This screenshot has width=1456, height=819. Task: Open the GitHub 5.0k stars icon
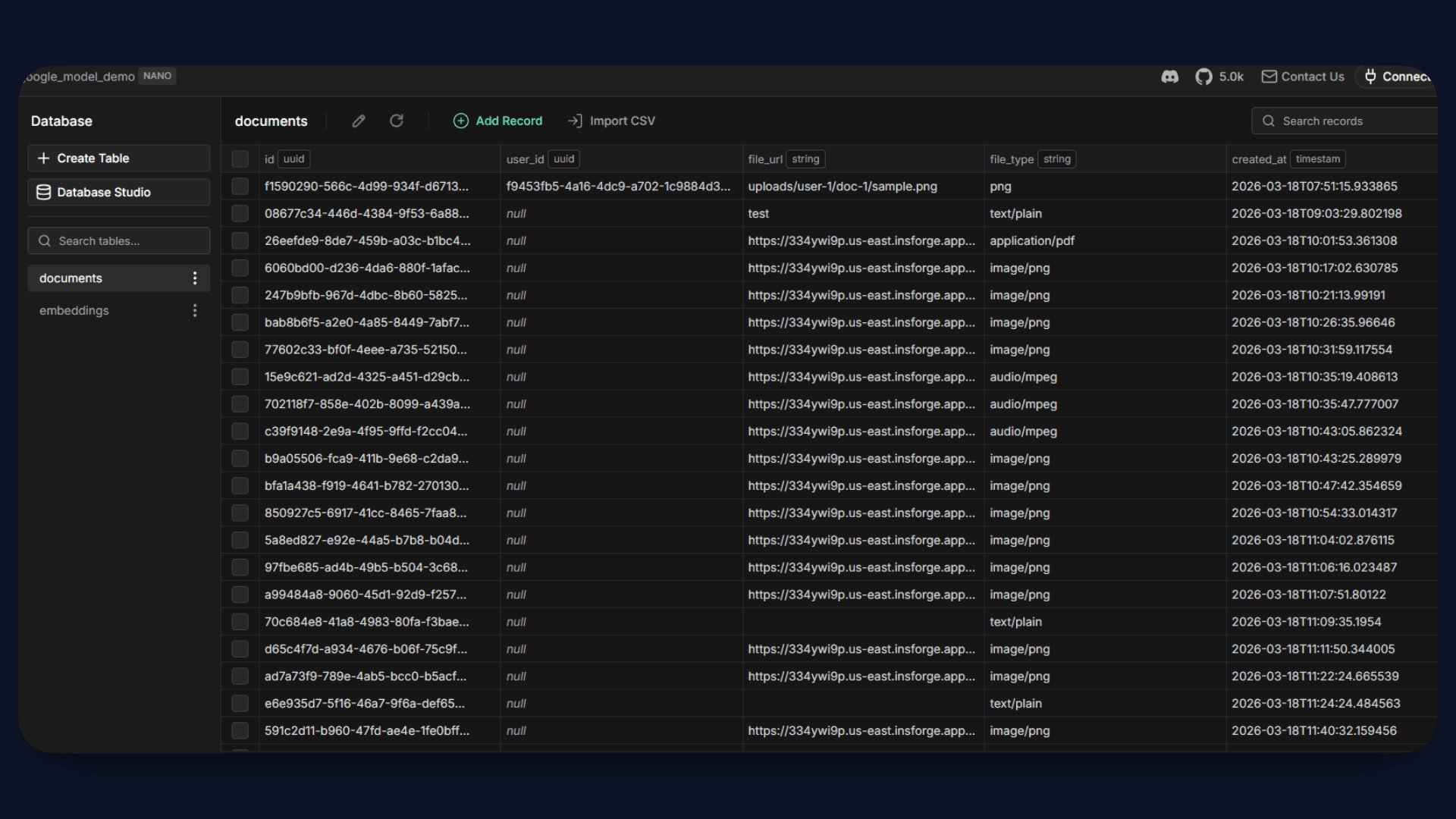1203,77
